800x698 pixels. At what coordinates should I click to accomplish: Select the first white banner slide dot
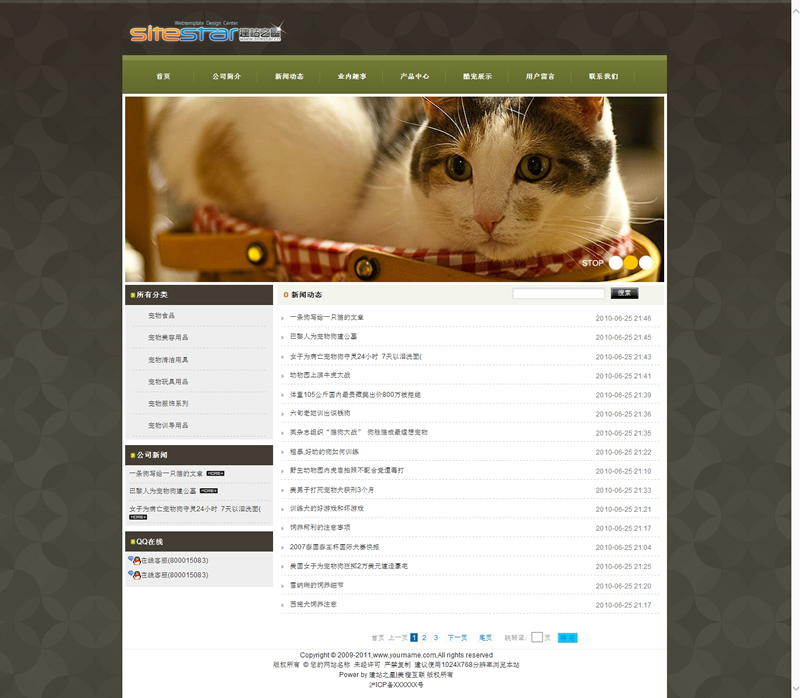pos(616,263)
